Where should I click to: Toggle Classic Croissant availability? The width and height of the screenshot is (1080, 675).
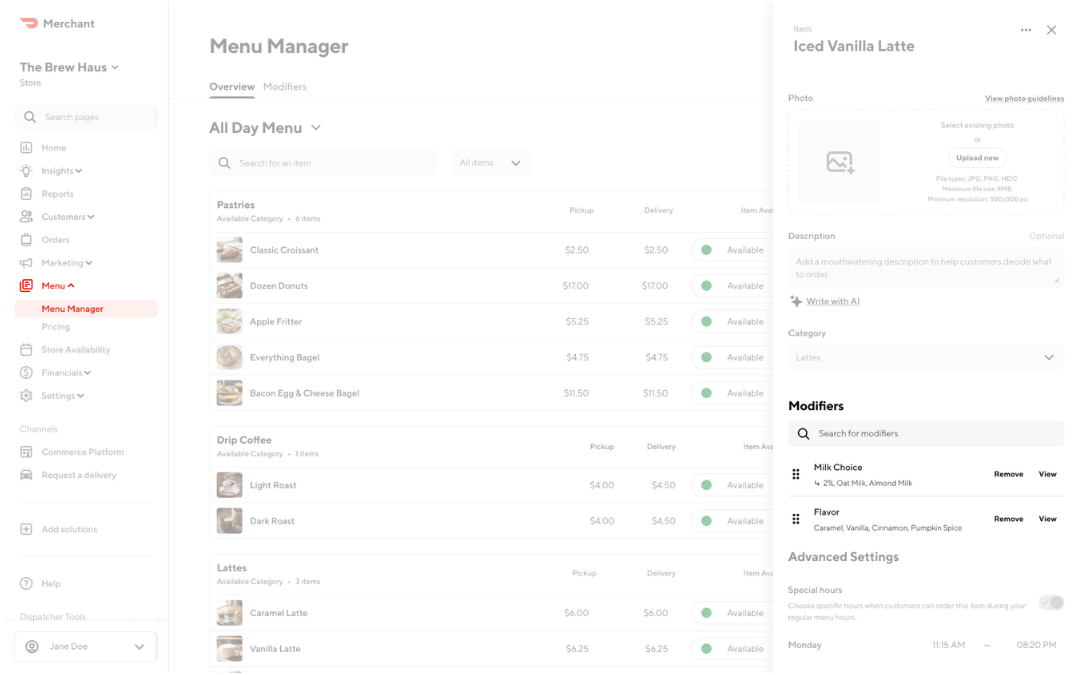(x=732, y=250)
